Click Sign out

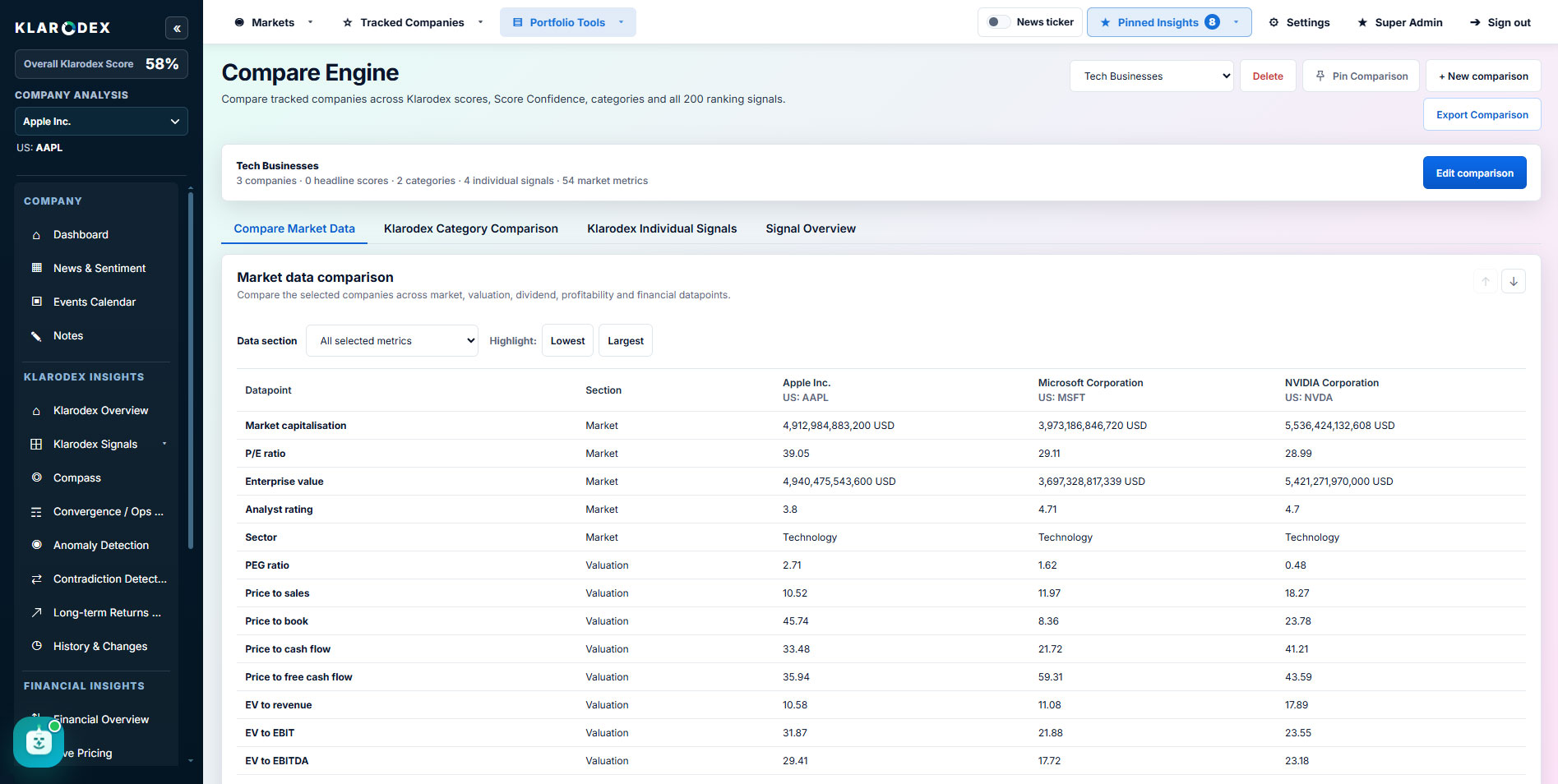[x=1500, y=22]
